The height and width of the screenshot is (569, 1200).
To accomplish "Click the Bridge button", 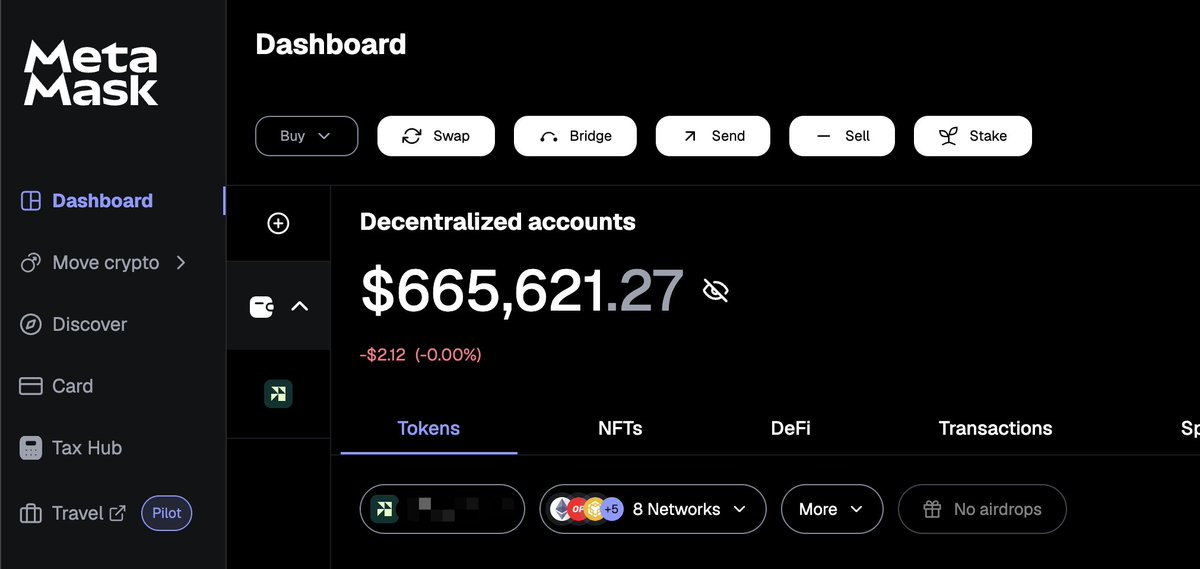I will [x=575, y=136].
